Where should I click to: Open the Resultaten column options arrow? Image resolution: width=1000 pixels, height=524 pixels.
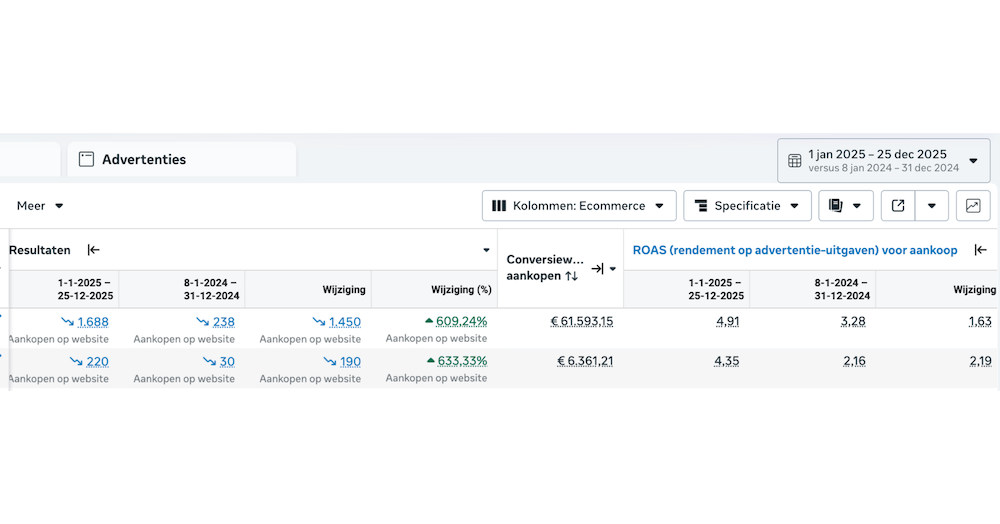click(x=487, y=250)
